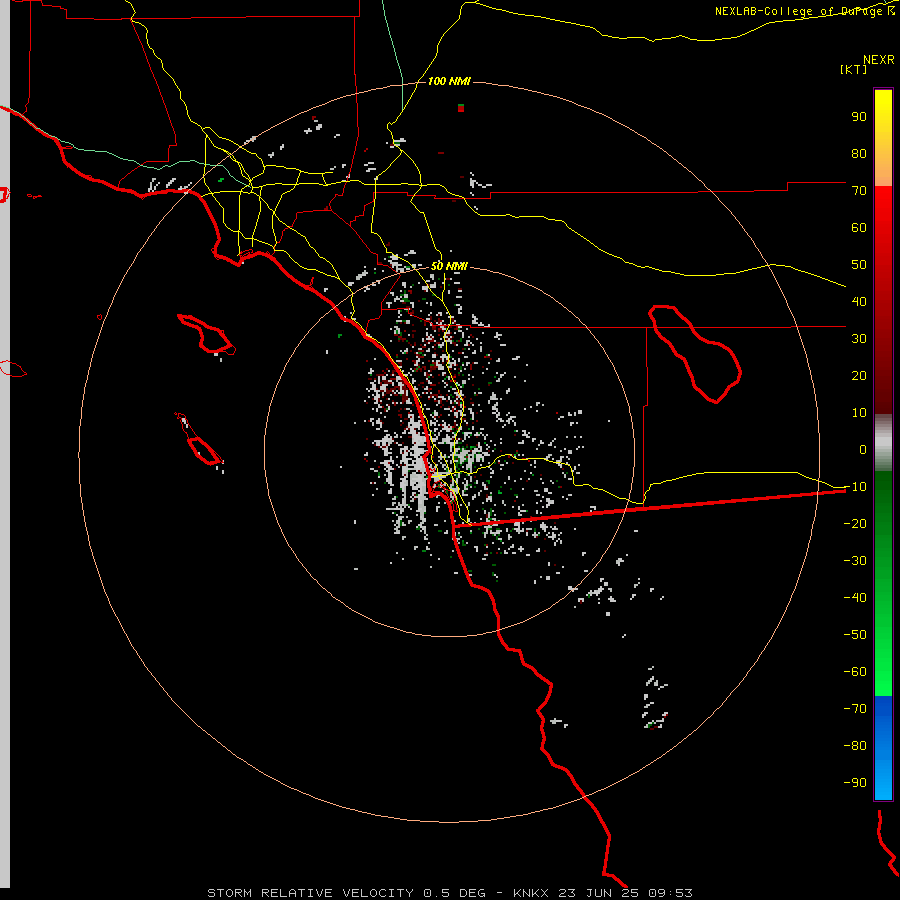The image size is (900, 900).
Task: Click the 80 knot scale value
Action: [x=859, y=153]
